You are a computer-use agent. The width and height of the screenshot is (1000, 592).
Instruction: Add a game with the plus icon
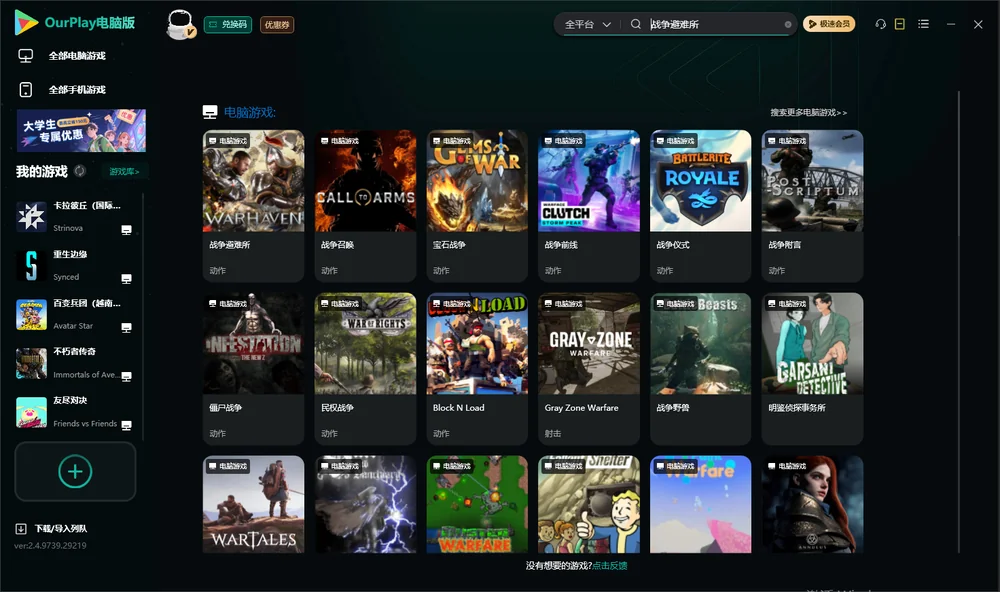coord(75,471)
